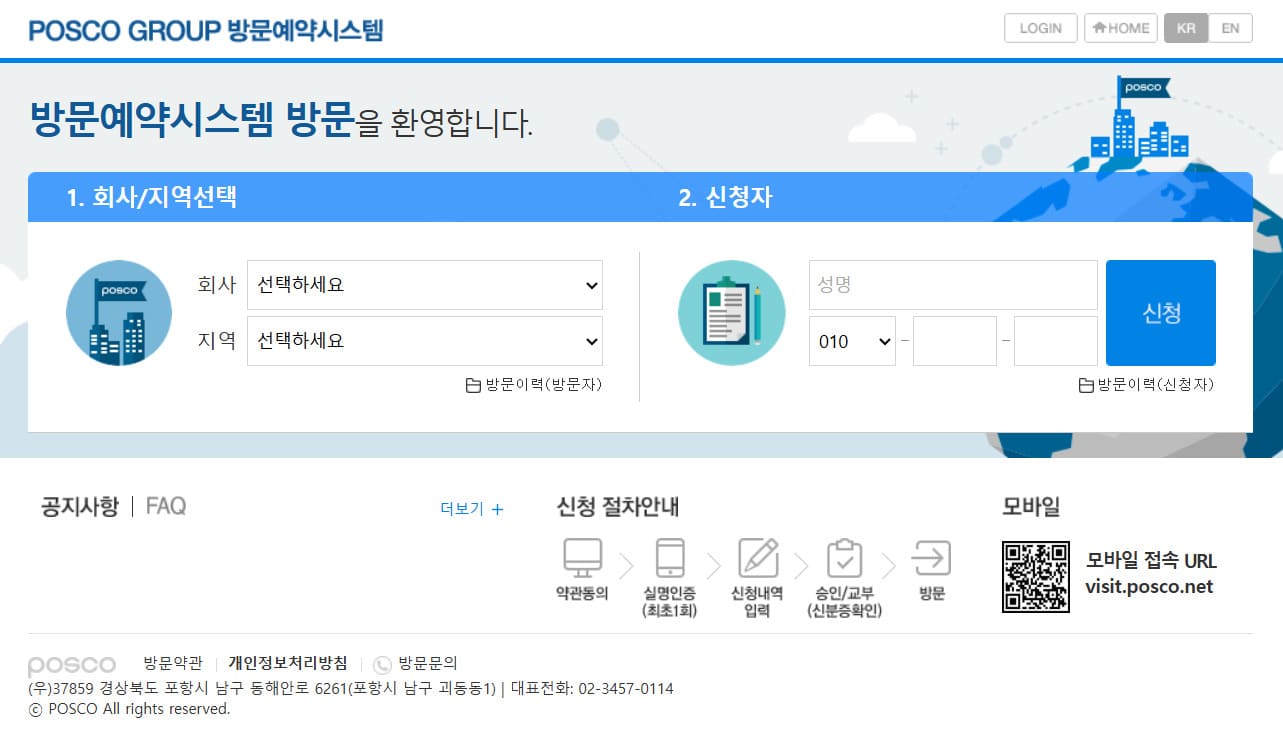The height and width of the screenshot is (735, 1283).
Task: Click the 성명 name input field
Action: click(953, 285)
